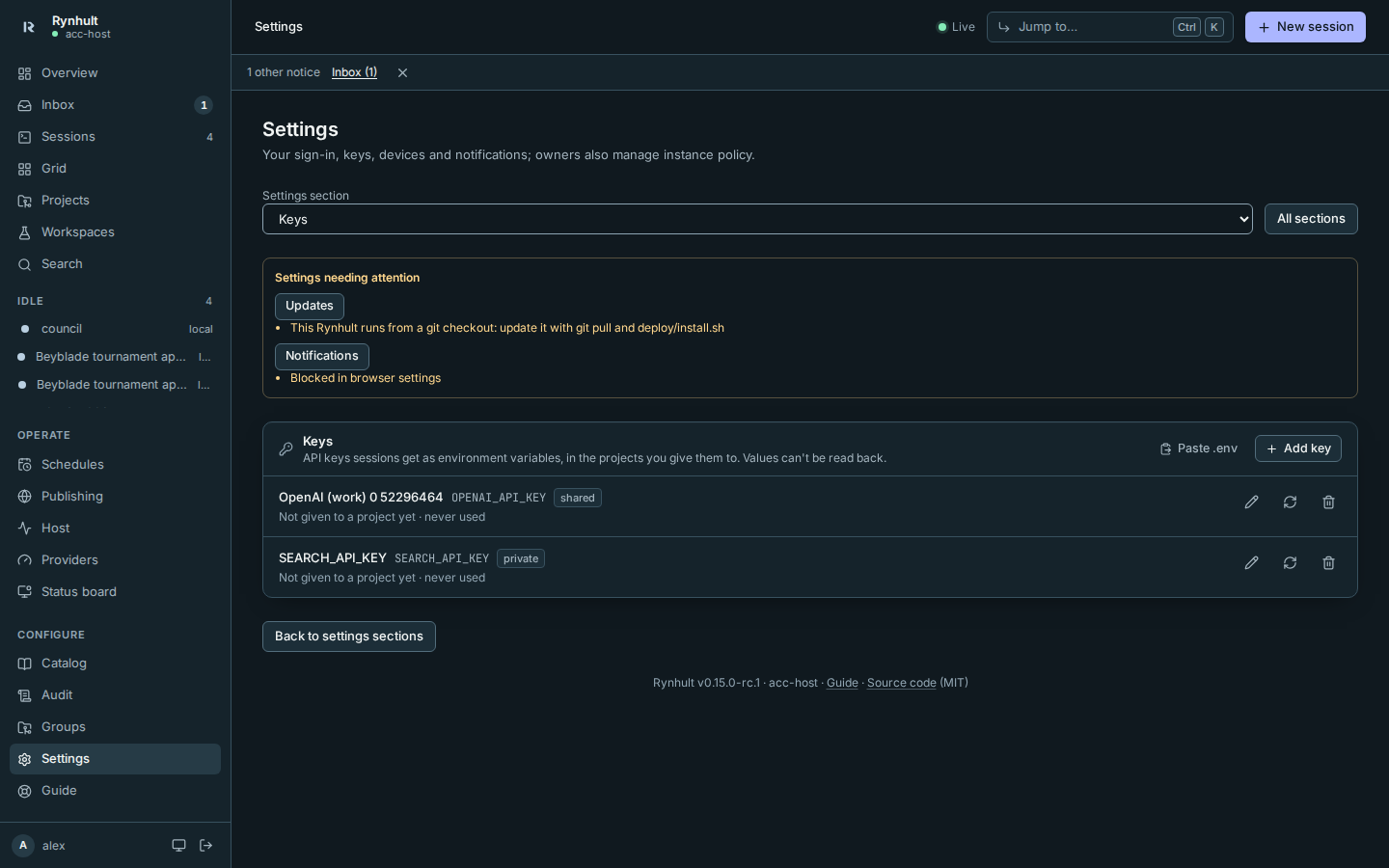Image resolution: width=1389 pixels, height=868 pixels.
Task: Open Catalog under Configure
Action: (115, 664)
